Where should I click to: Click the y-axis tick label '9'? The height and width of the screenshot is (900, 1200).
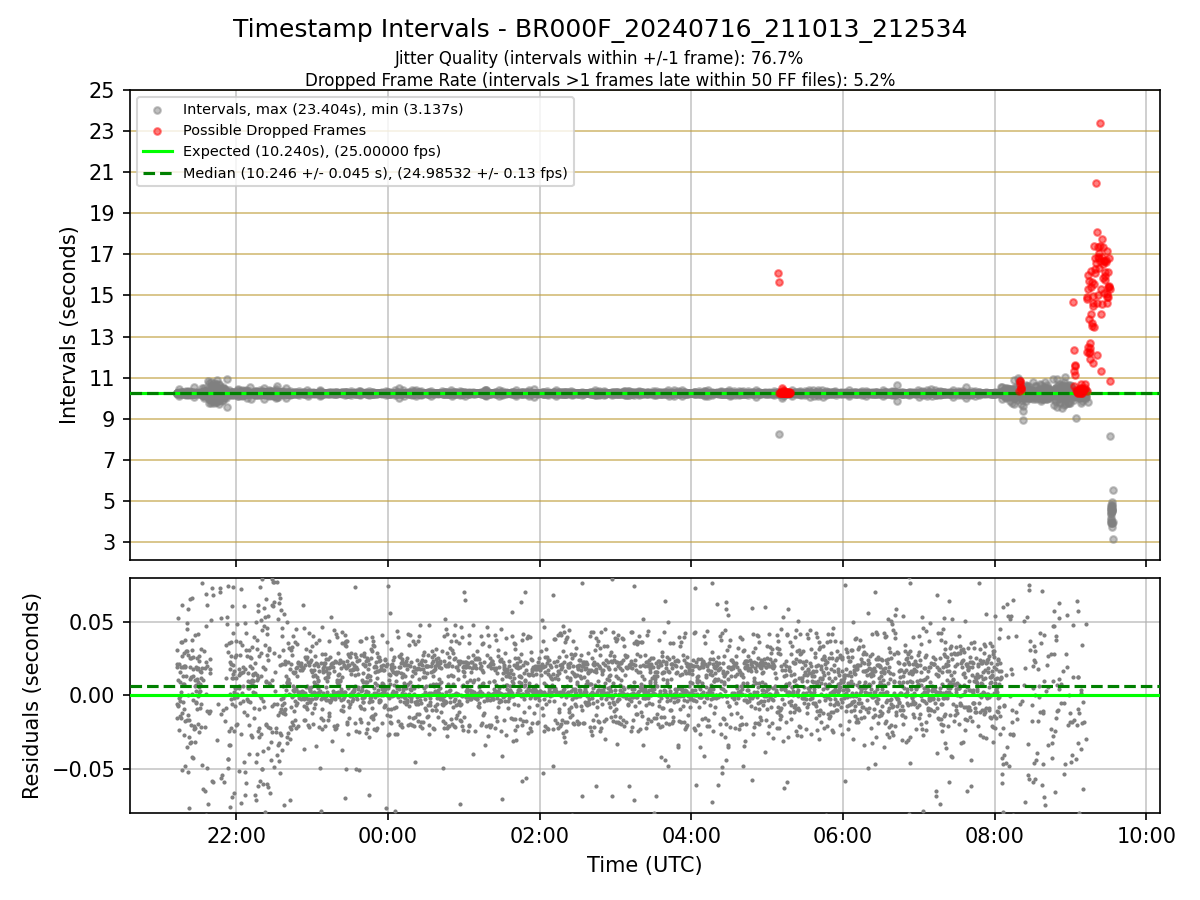click(108, 419)
